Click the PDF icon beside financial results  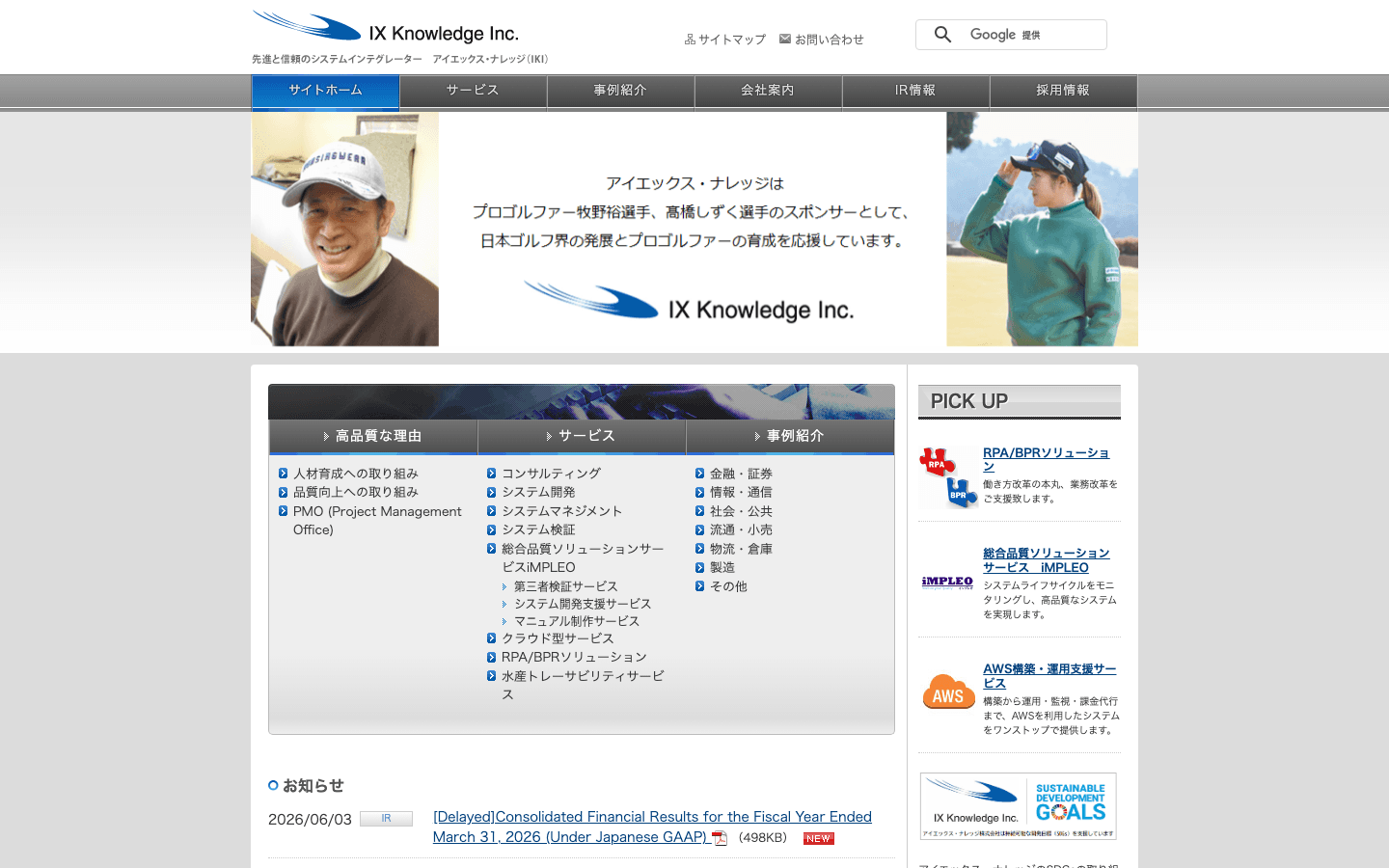[x=720, y=838]
